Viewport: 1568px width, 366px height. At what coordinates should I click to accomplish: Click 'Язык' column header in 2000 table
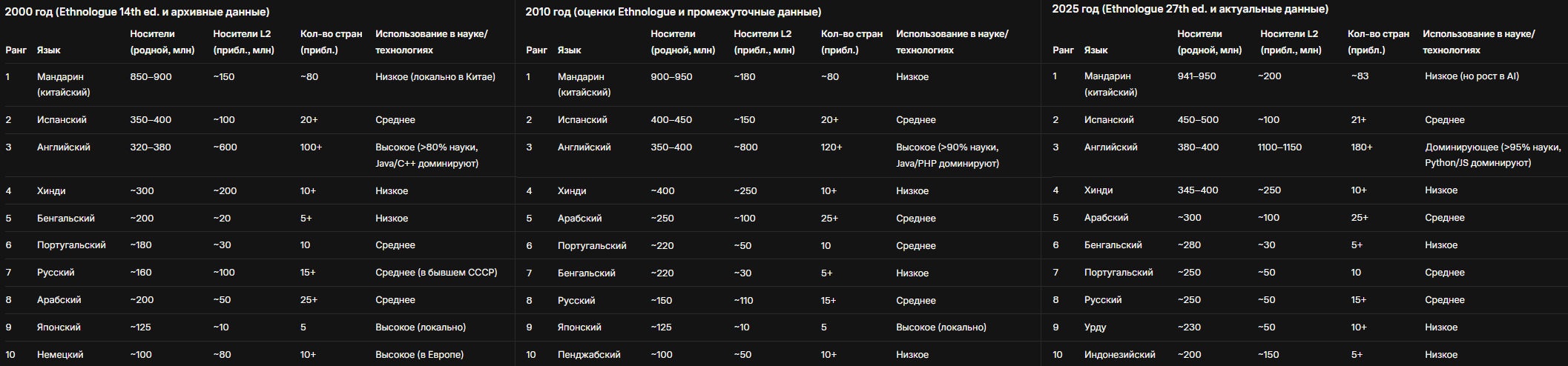click(49, 50)
